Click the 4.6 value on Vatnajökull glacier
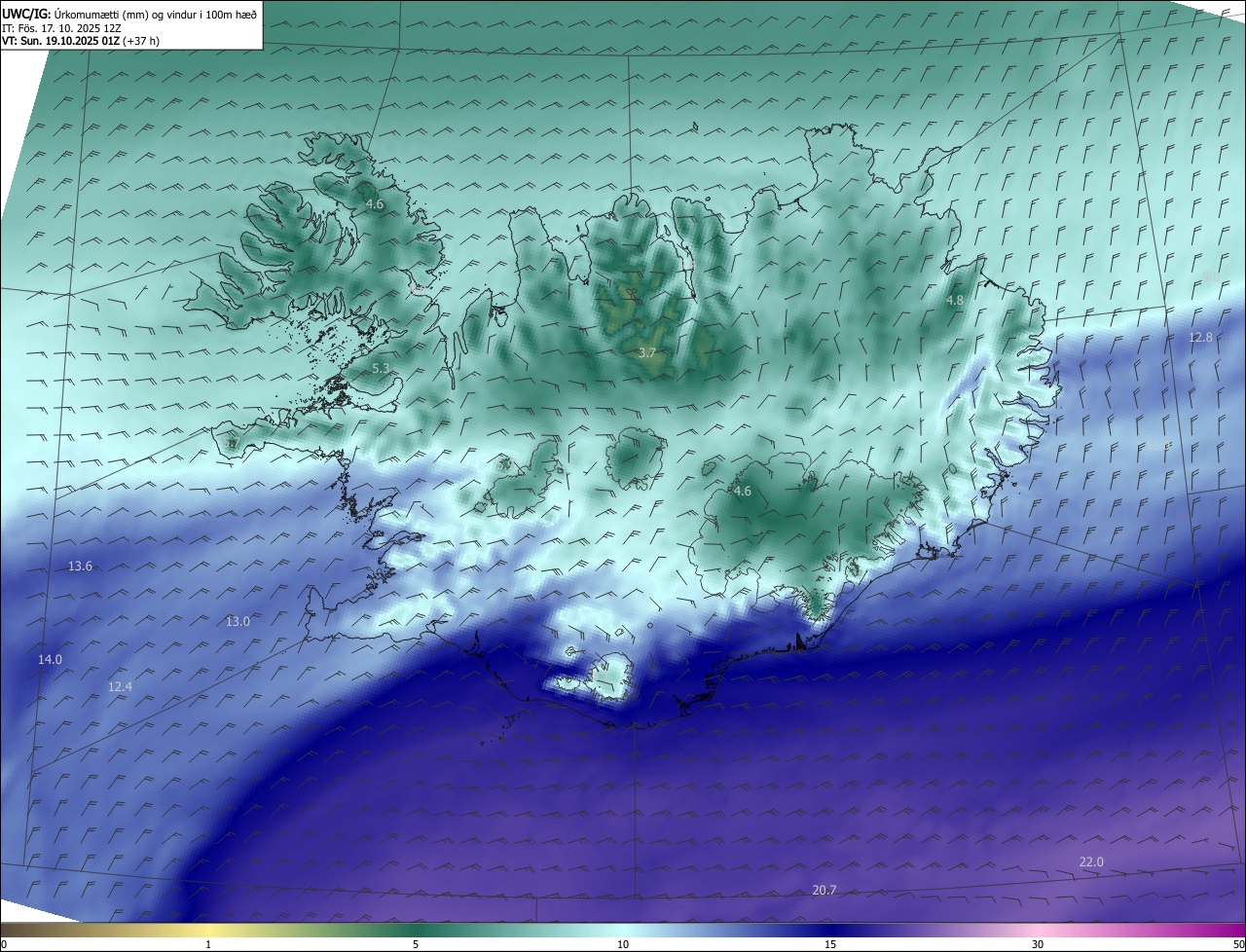Screen dimensions: 1246x952 coord(743,492)
